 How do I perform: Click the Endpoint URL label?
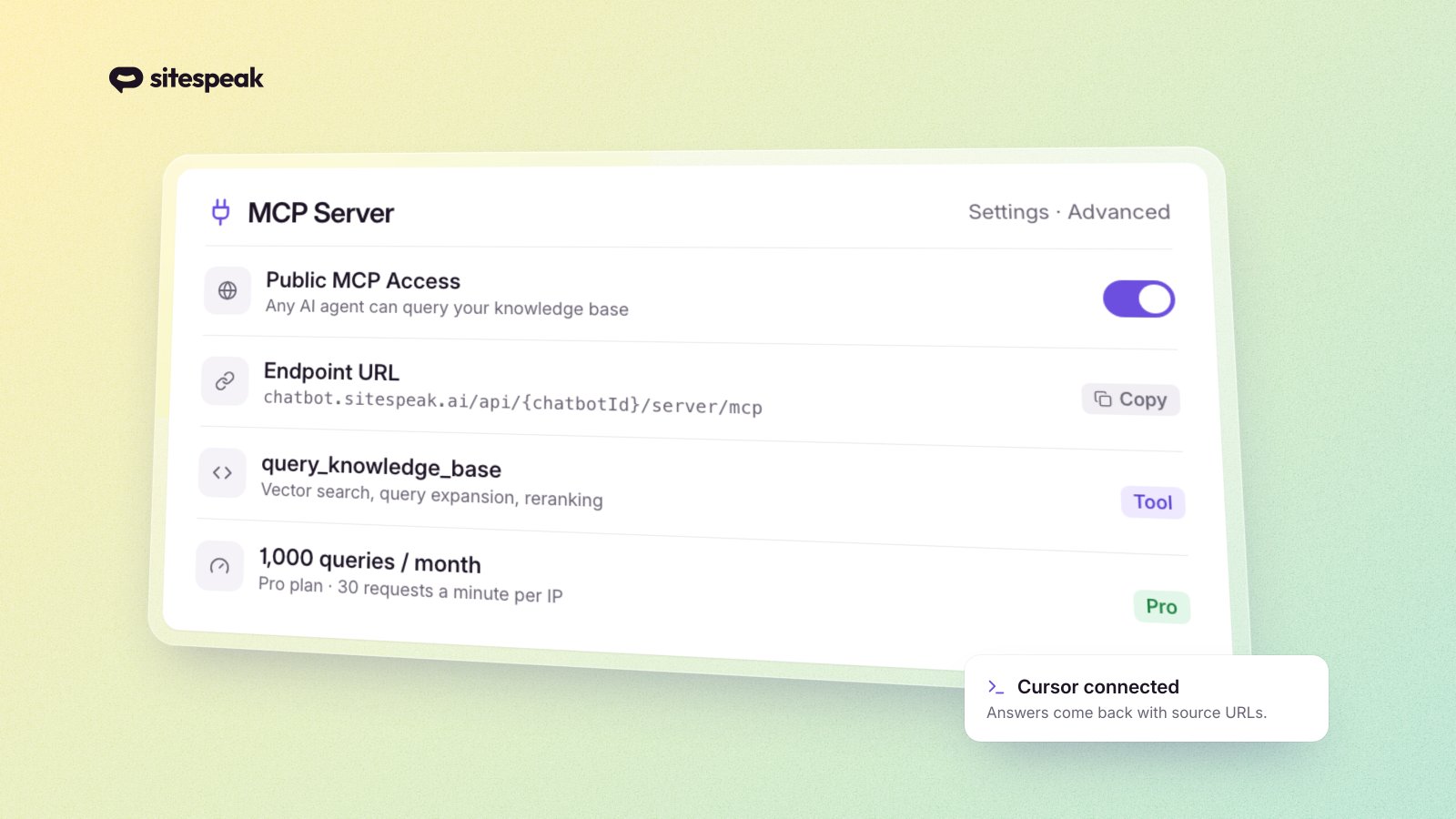pos(331,371)
